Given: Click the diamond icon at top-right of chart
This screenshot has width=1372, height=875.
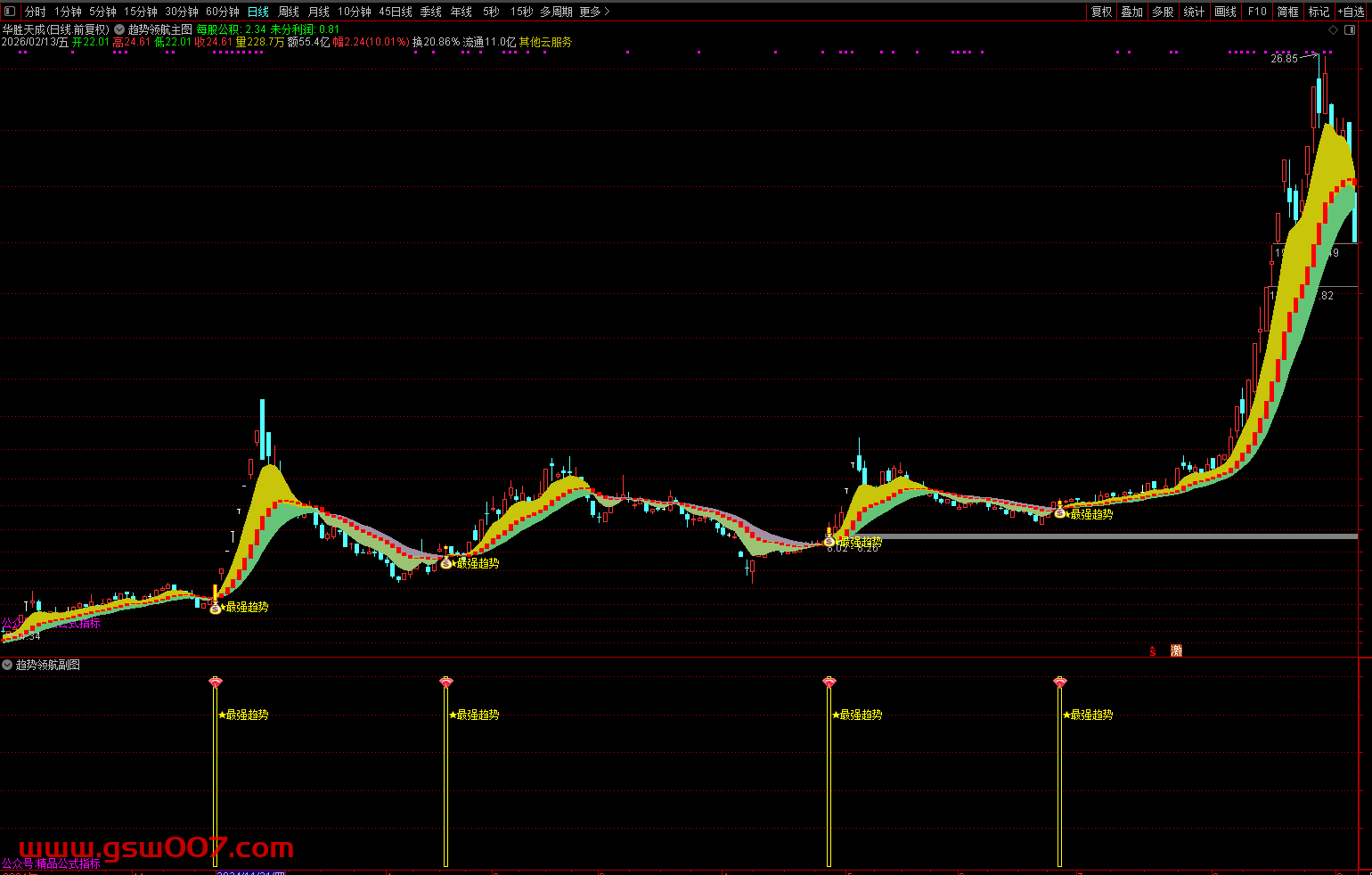Looking at the screenshot, I should click(x=1334, y=29).
